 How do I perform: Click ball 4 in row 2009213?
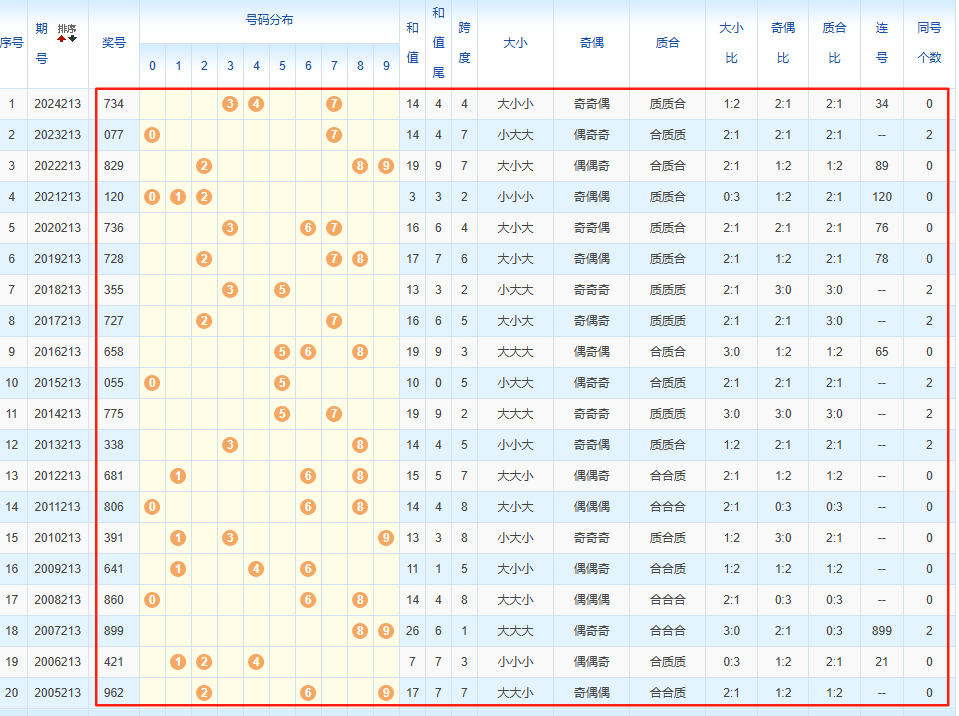256,569
